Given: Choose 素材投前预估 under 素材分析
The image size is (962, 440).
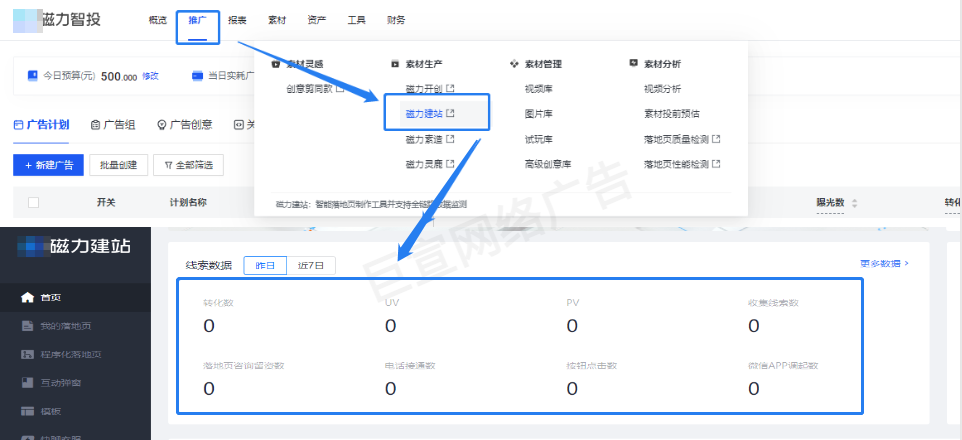Looking at the screenshot, I should 672,114.
